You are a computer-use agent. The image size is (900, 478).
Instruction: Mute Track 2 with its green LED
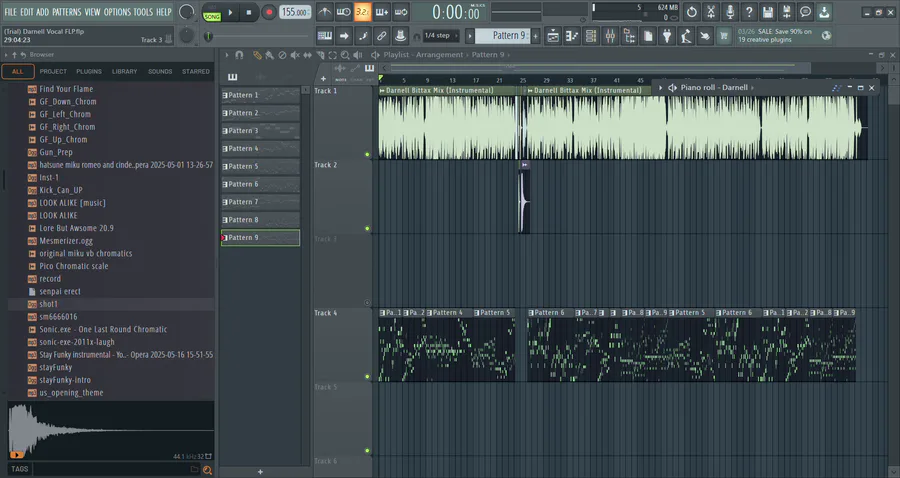[x=367, y=228]
